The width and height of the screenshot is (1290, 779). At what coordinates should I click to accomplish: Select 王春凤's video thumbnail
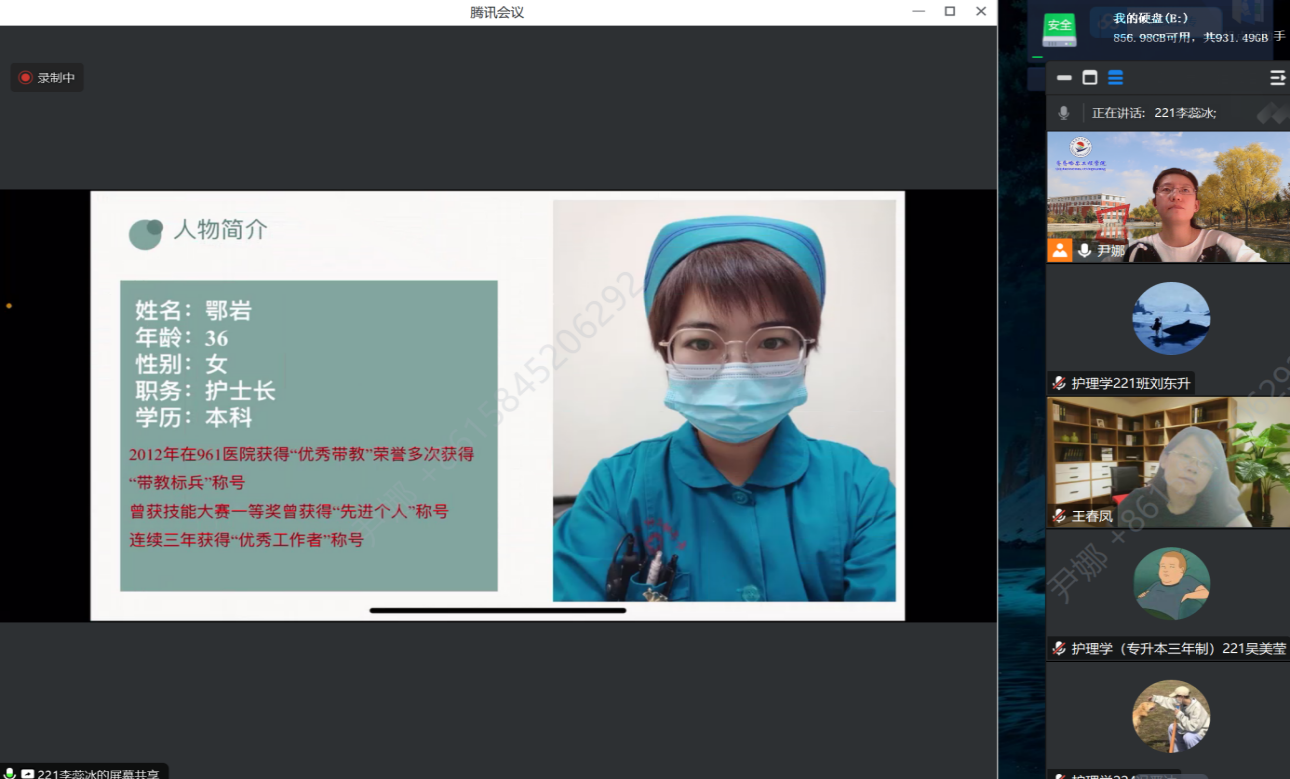click(x=1168, y=462)
